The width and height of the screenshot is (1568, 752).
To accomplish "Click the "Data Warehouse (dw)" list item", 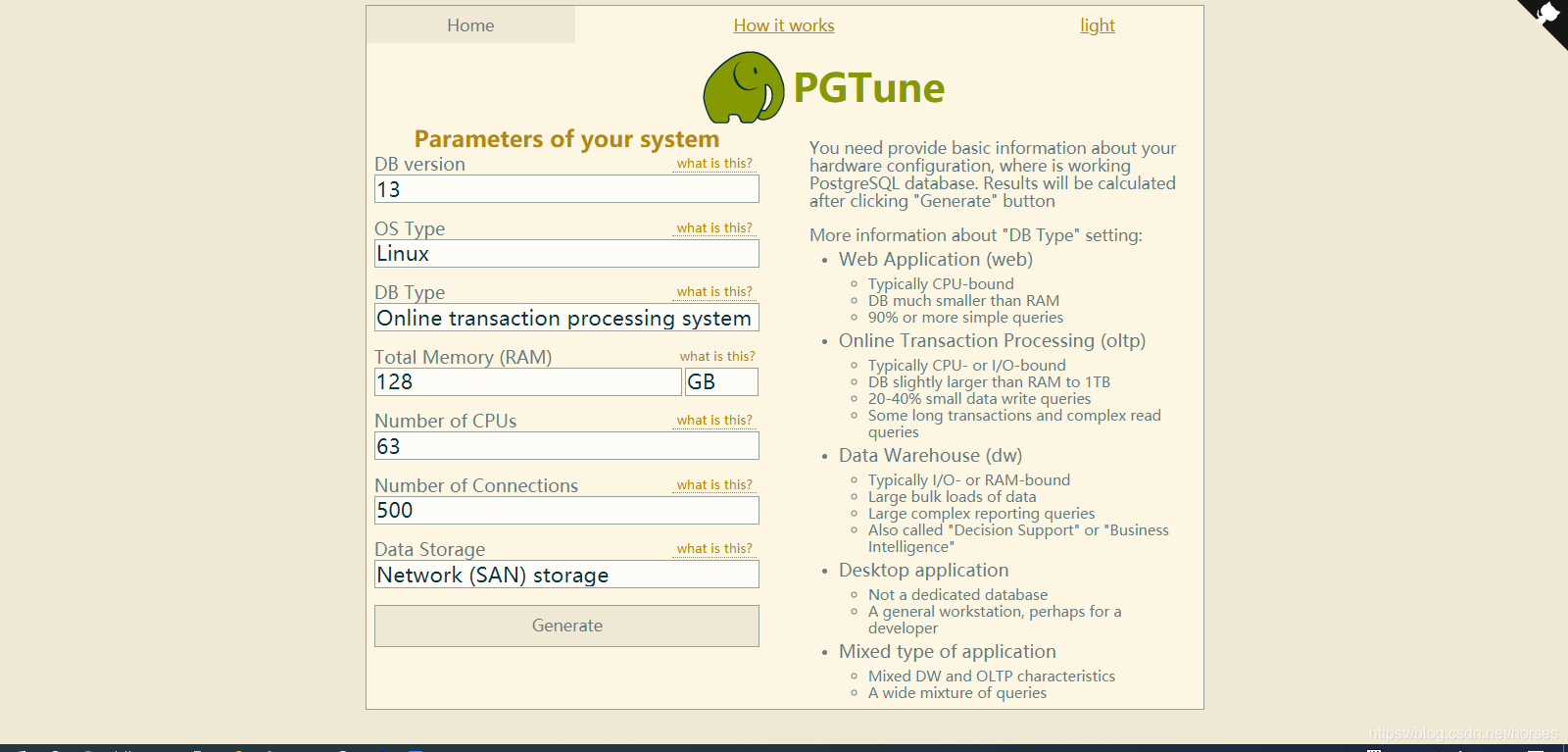I will click(x=930, y=455).
